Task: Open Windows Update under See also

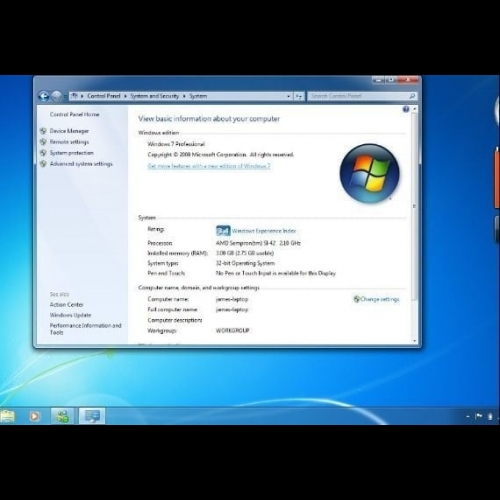Action: (70, 315)
